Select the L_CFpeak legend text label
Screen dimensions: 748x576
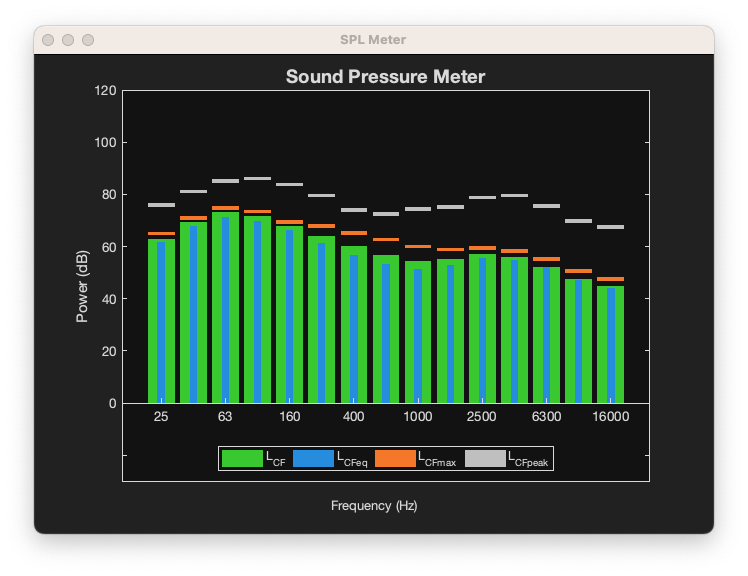point(528,459)
